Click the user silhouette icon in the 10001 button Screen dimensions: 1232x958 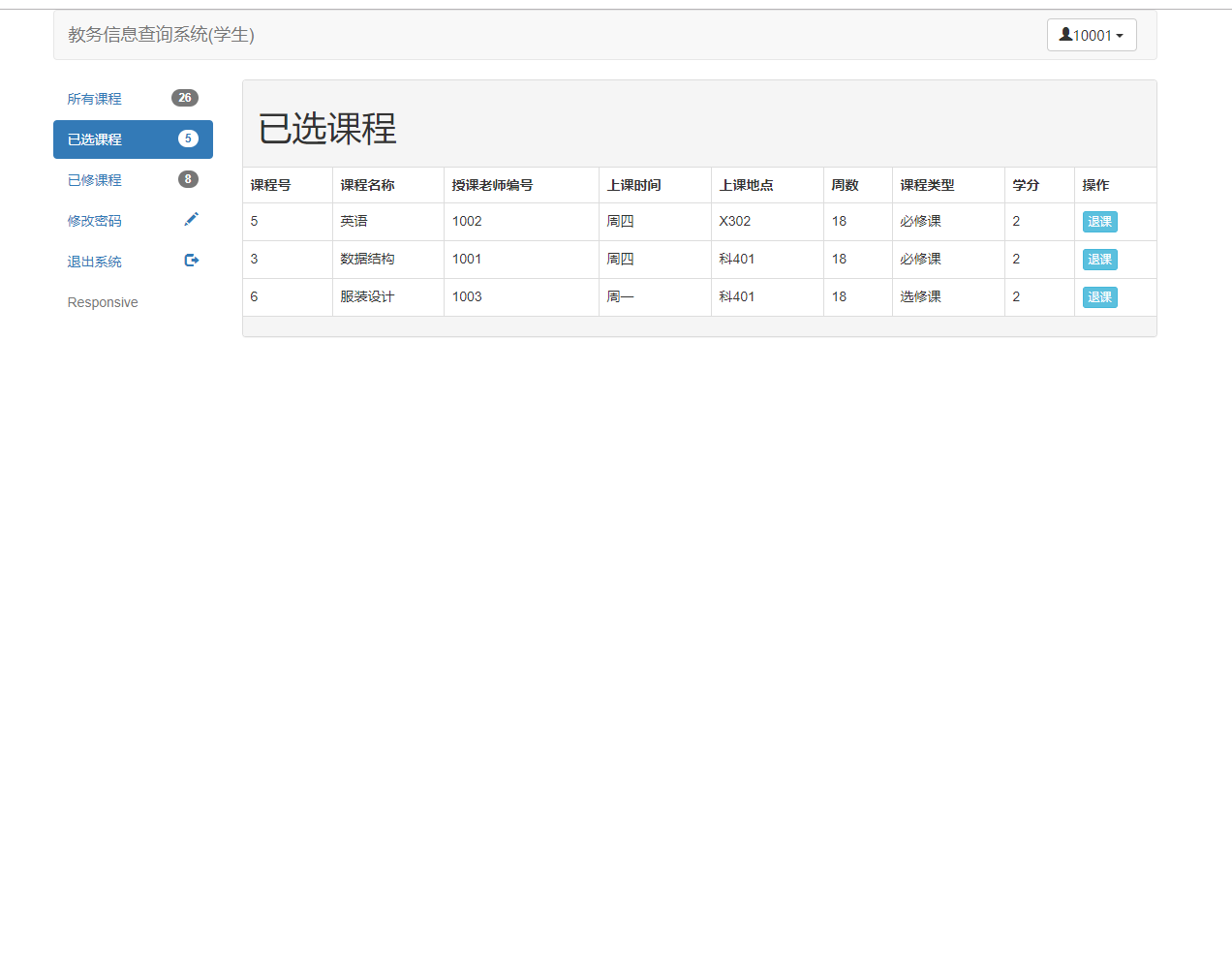[x=1067, y=34]
